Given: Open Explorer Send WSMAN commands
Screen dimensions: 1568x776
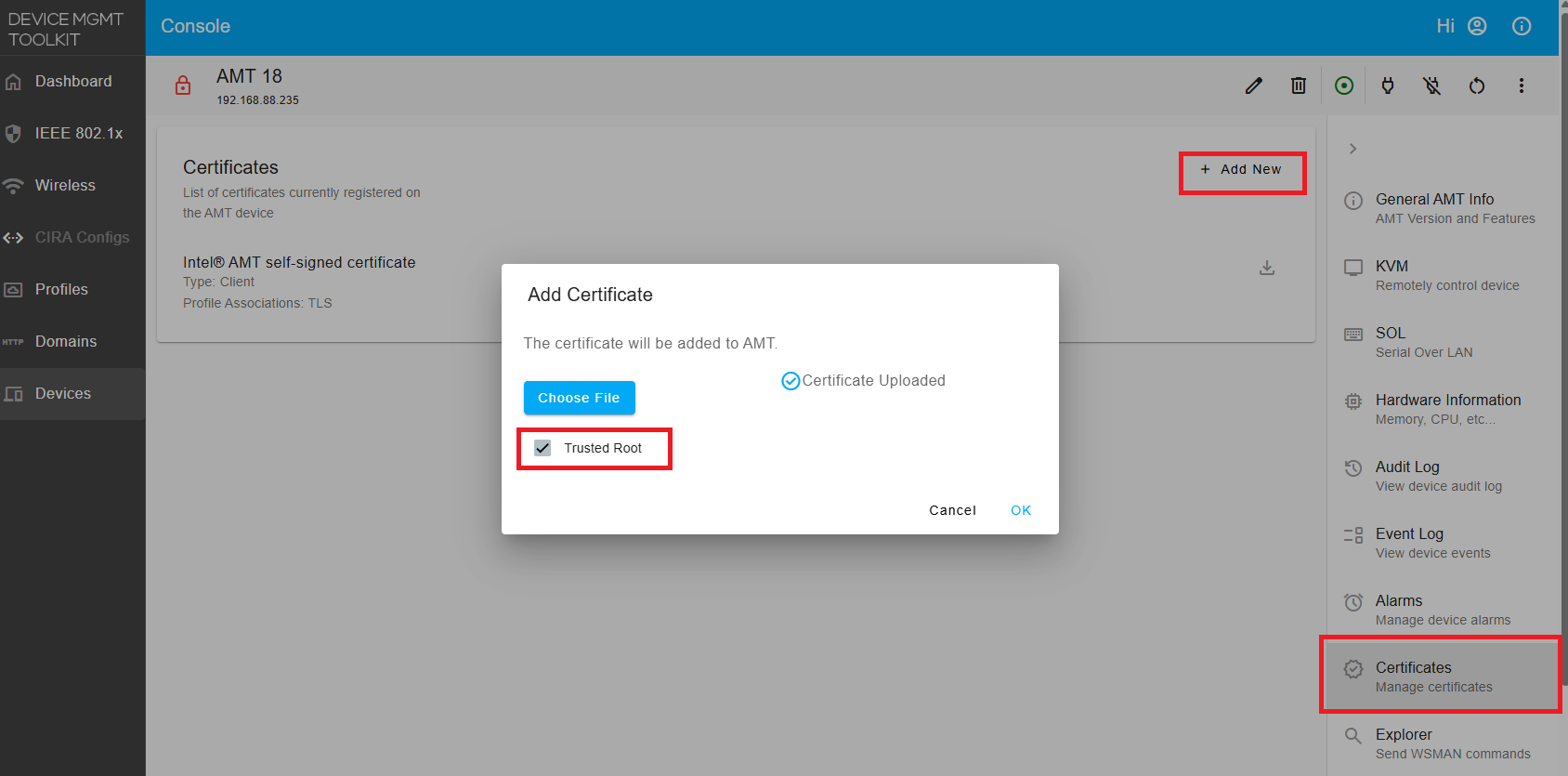Looking at the screenshot, I should pos(1444,743).
